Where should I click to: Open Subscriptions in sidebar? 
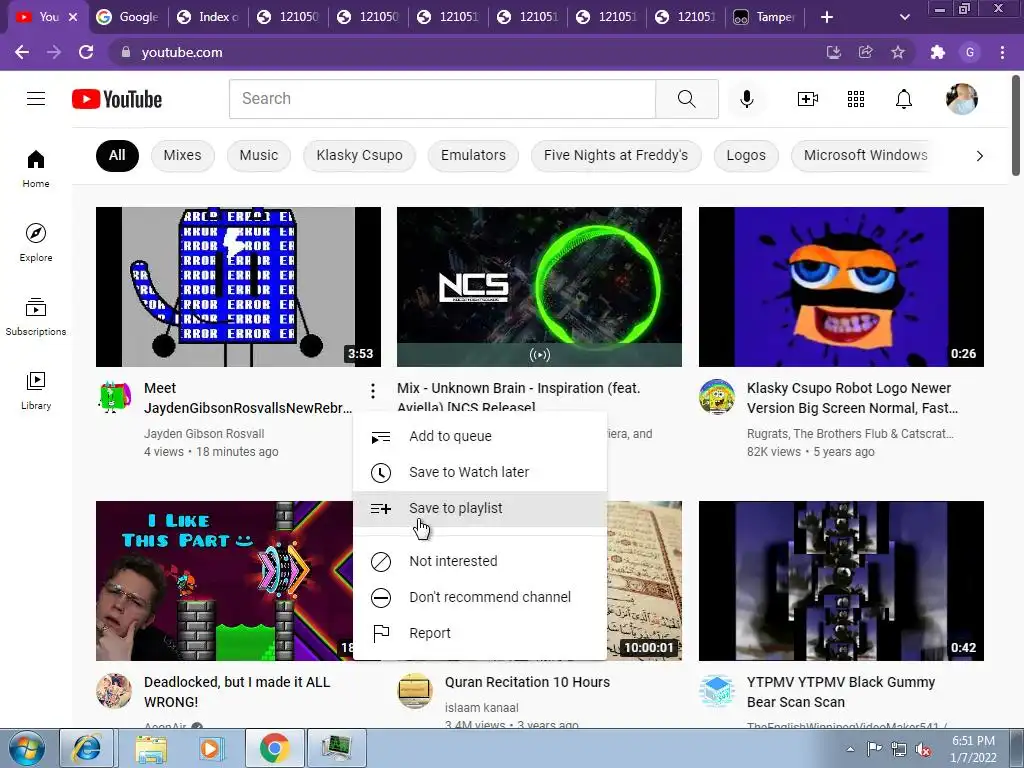[36, 316]
